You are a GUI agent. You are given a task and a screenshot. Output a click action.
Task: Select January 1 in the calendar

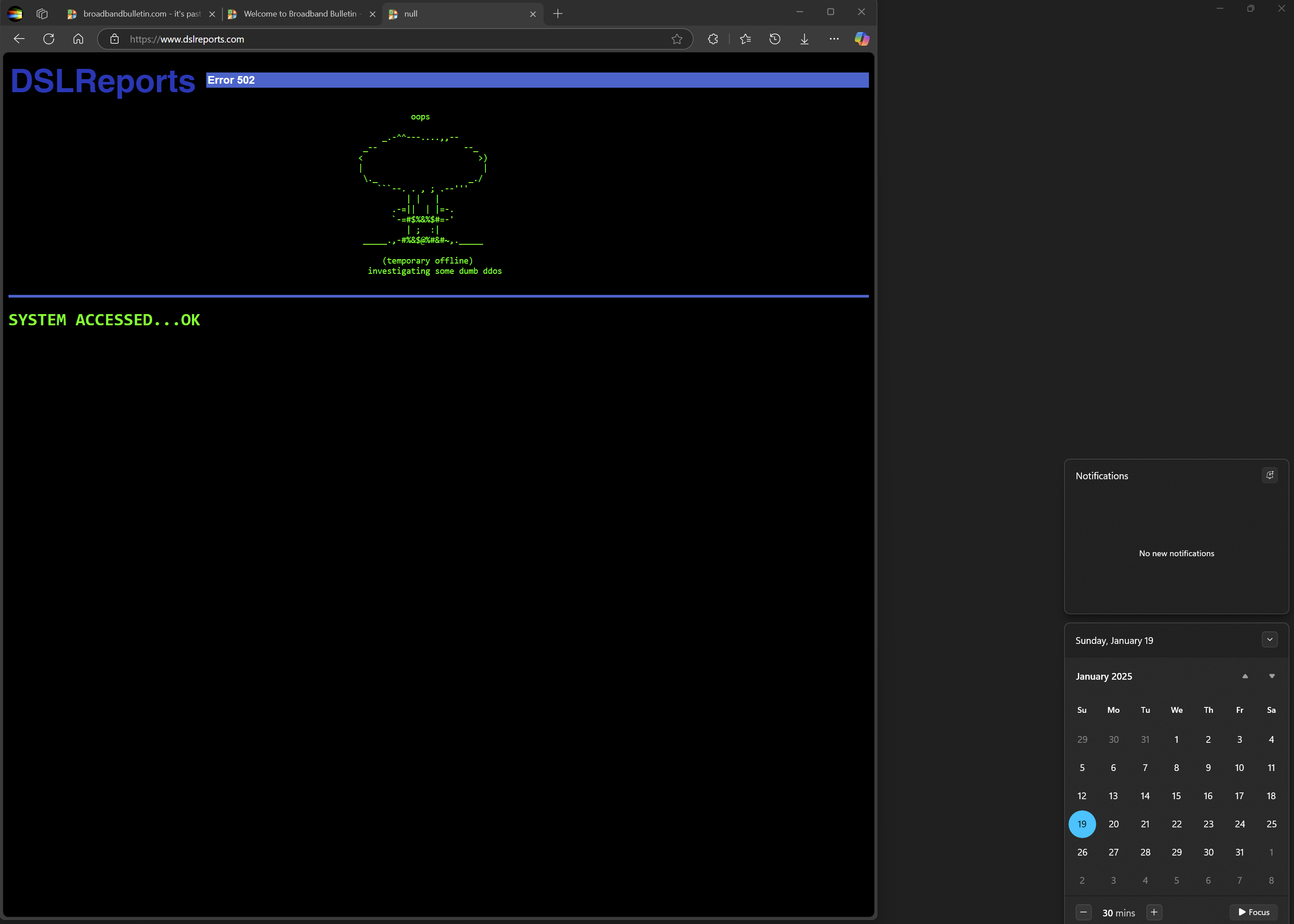pyautogui.click(x=1176, y=740)
